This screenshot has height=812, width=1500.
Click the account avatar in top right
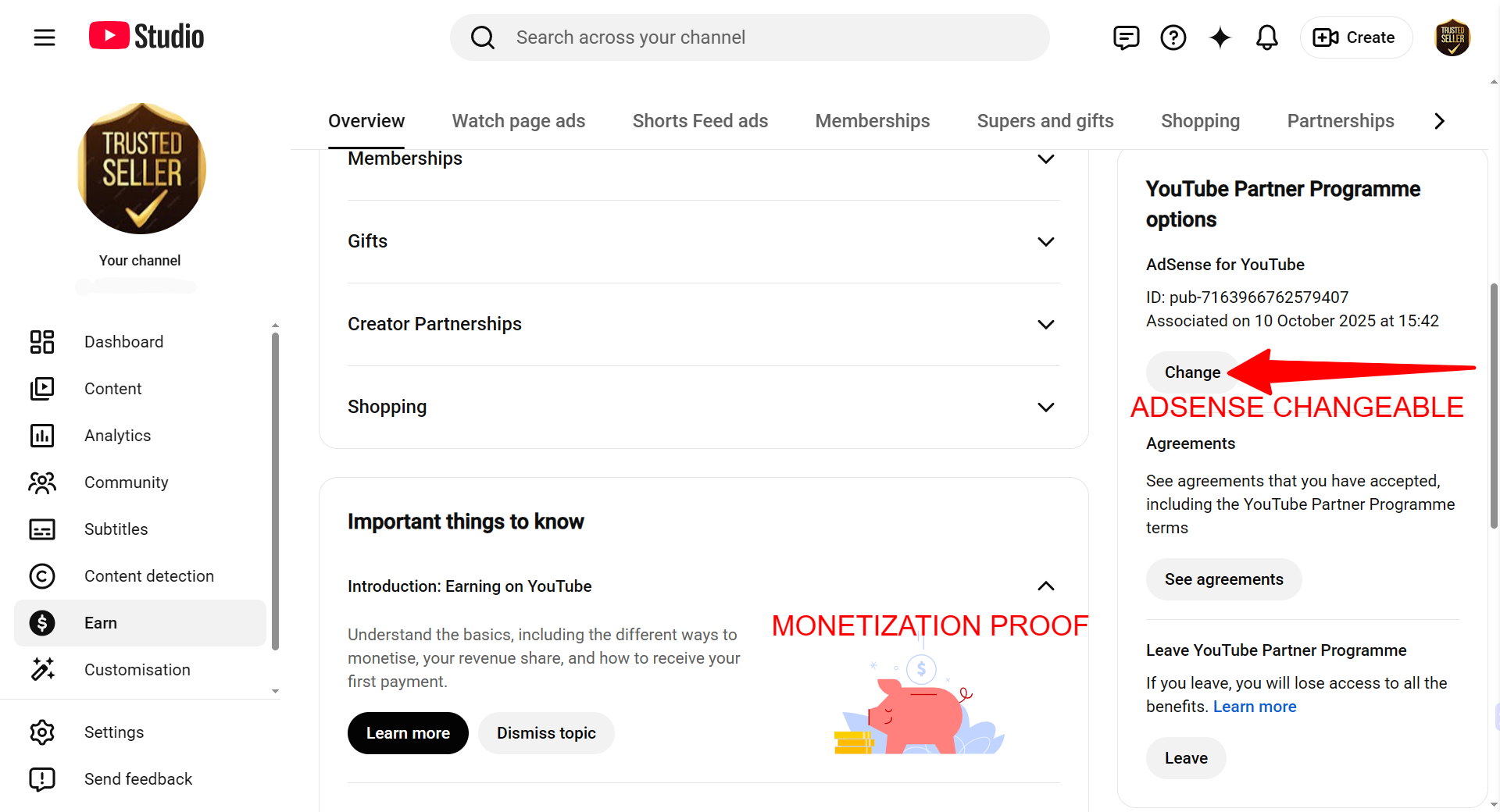click(x=1452, y=37)
